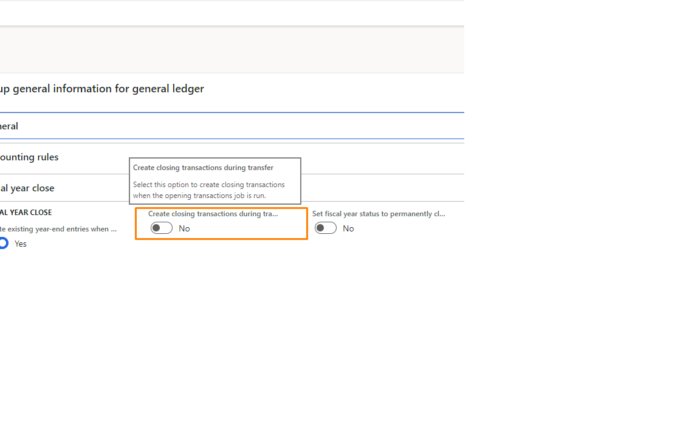Toggle Set fiscal year status to permanently closed

325,228
